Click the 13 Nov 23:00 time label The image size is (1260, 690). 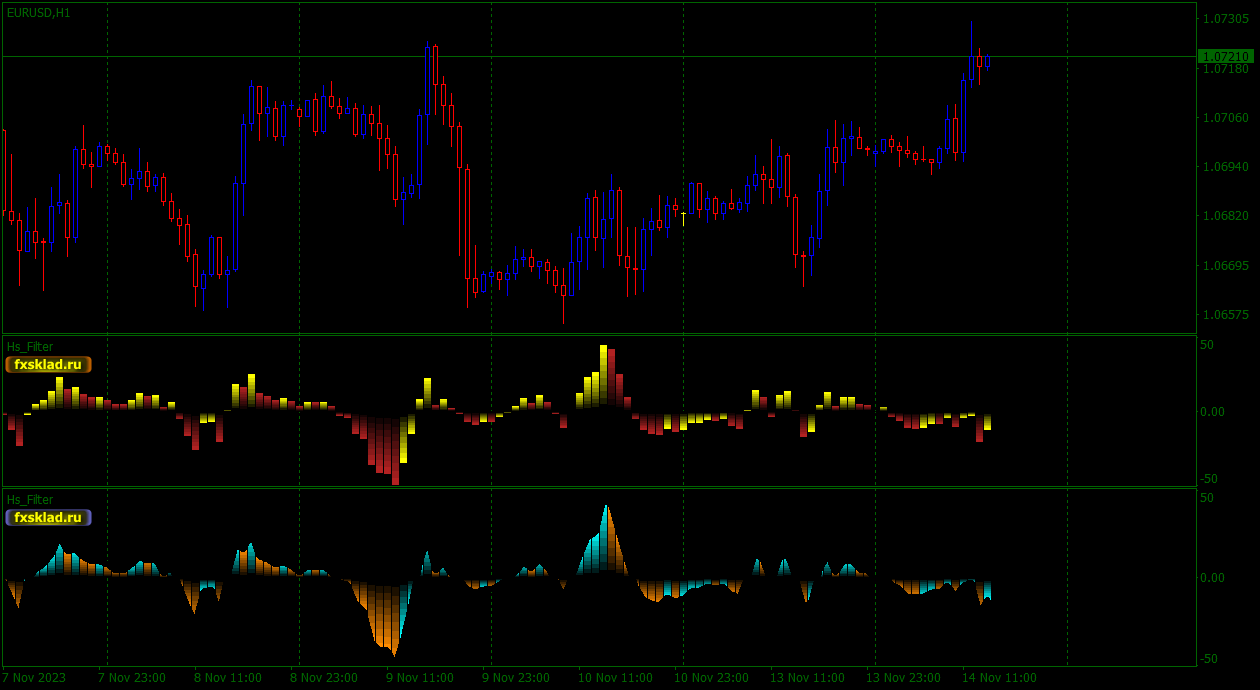click(x=903, y=678)
